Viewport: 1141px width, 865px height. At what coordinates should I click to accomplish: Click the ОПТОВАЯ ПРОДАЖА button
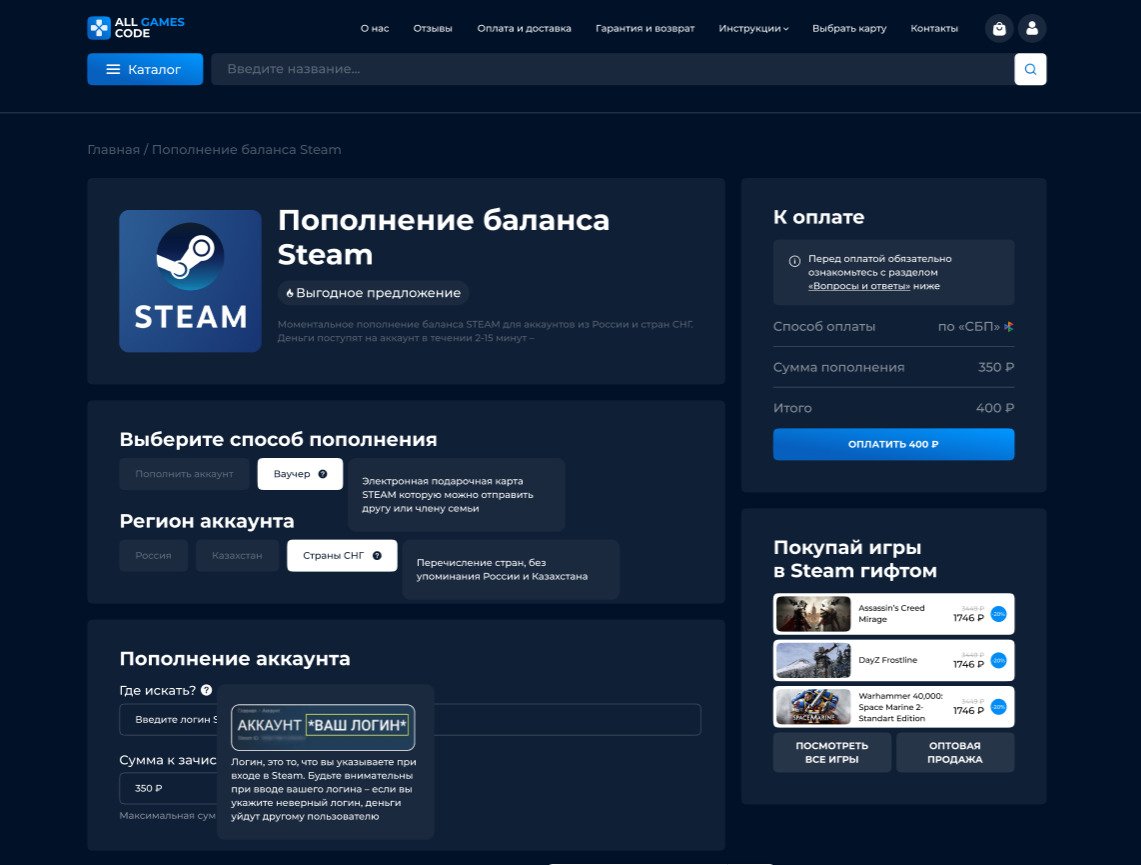955,752
